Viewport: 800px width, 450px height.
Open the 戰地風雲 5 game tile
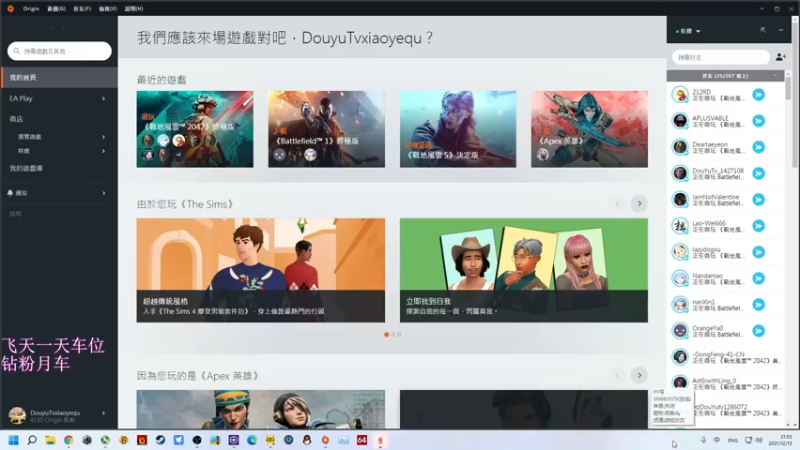tap(458, 129)
